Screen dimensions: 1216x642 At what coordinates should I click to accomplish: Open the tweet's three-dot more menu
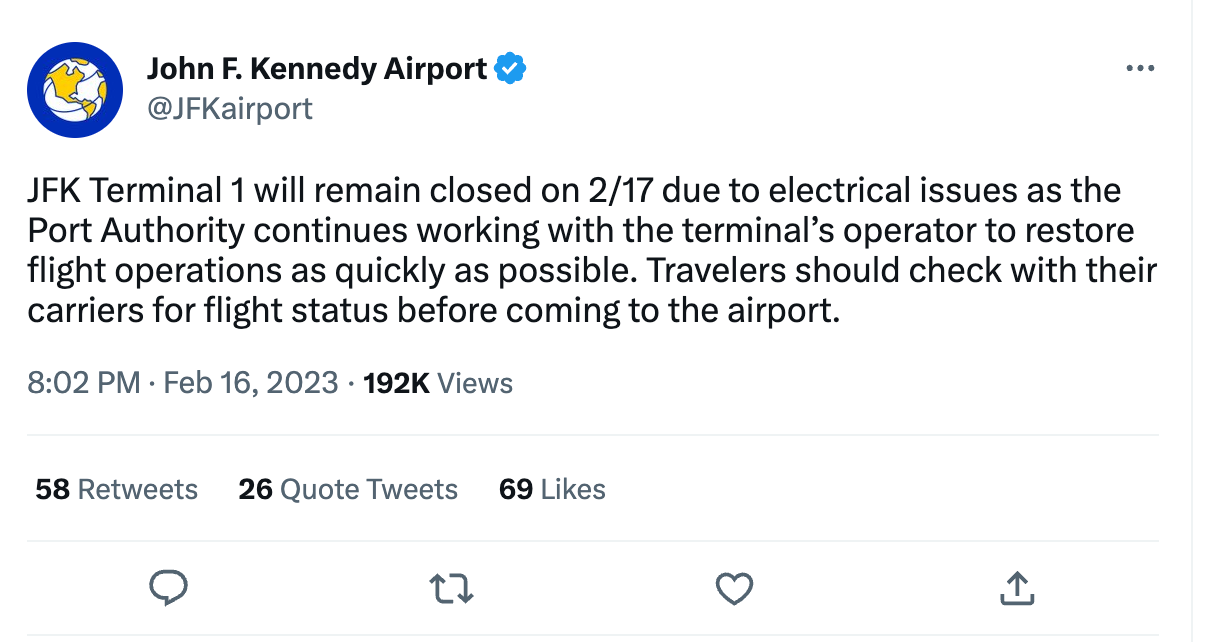pos(1140,69)
